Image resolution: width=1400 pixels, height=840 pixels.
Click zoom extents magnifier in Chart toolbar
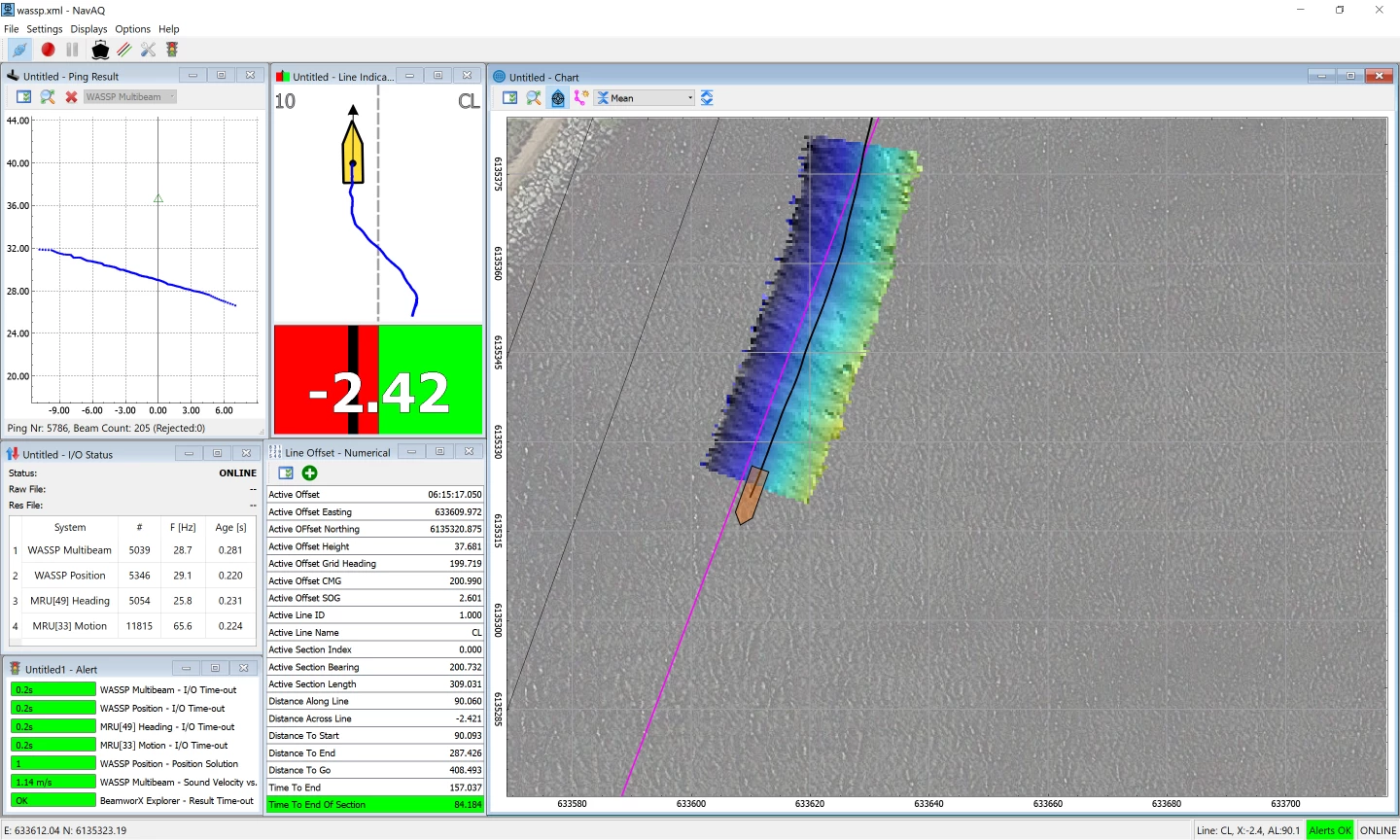click(534, 98)
